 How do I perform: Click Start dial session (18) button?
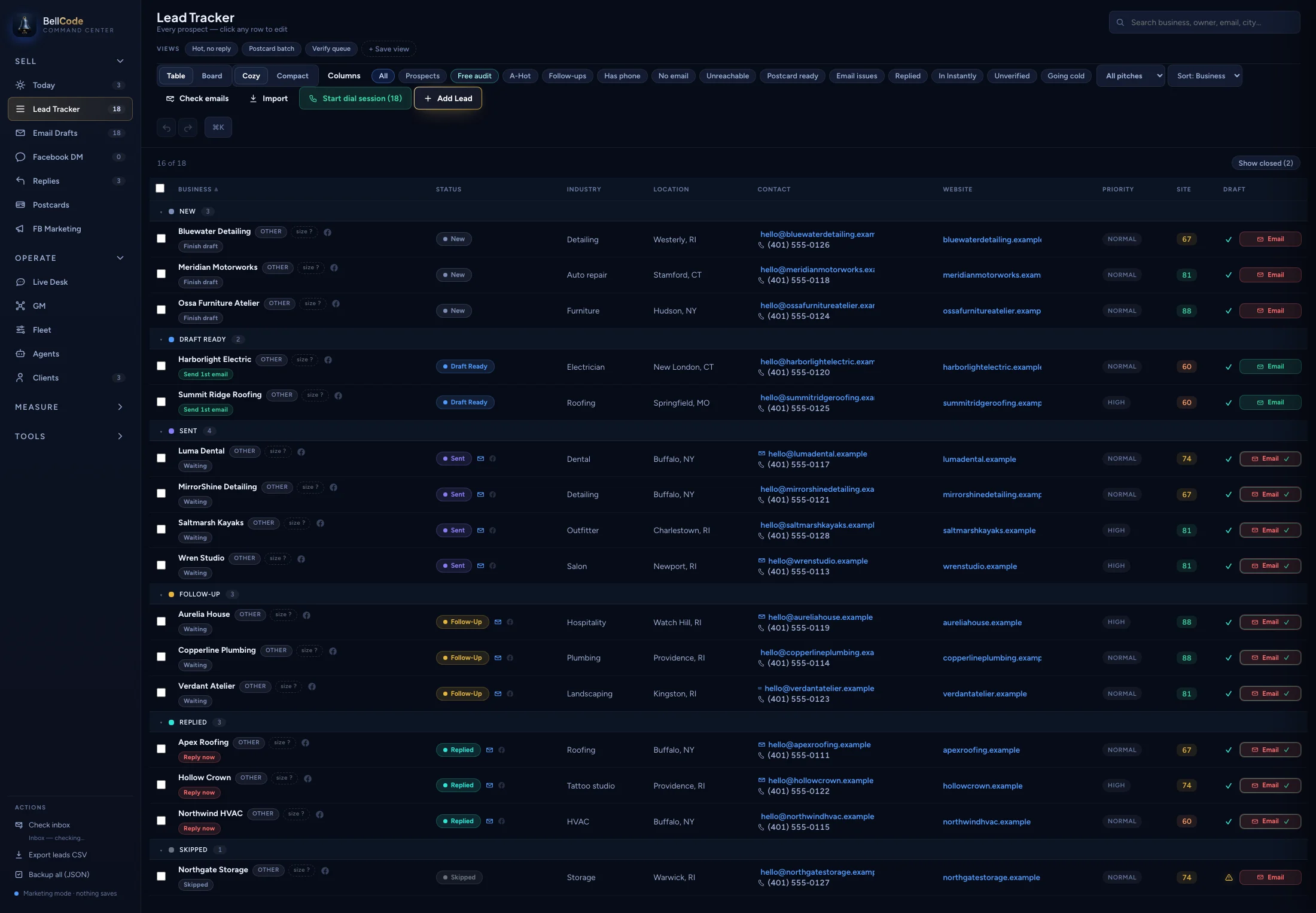point(355,98)
